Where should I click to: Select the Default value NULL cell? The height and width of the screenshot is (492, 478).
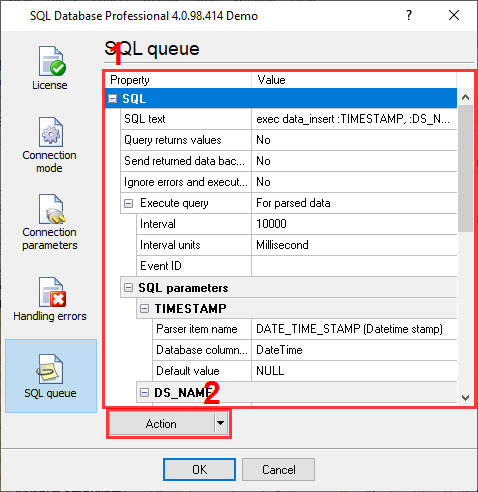pyautogui.click(x=354, y=371)
